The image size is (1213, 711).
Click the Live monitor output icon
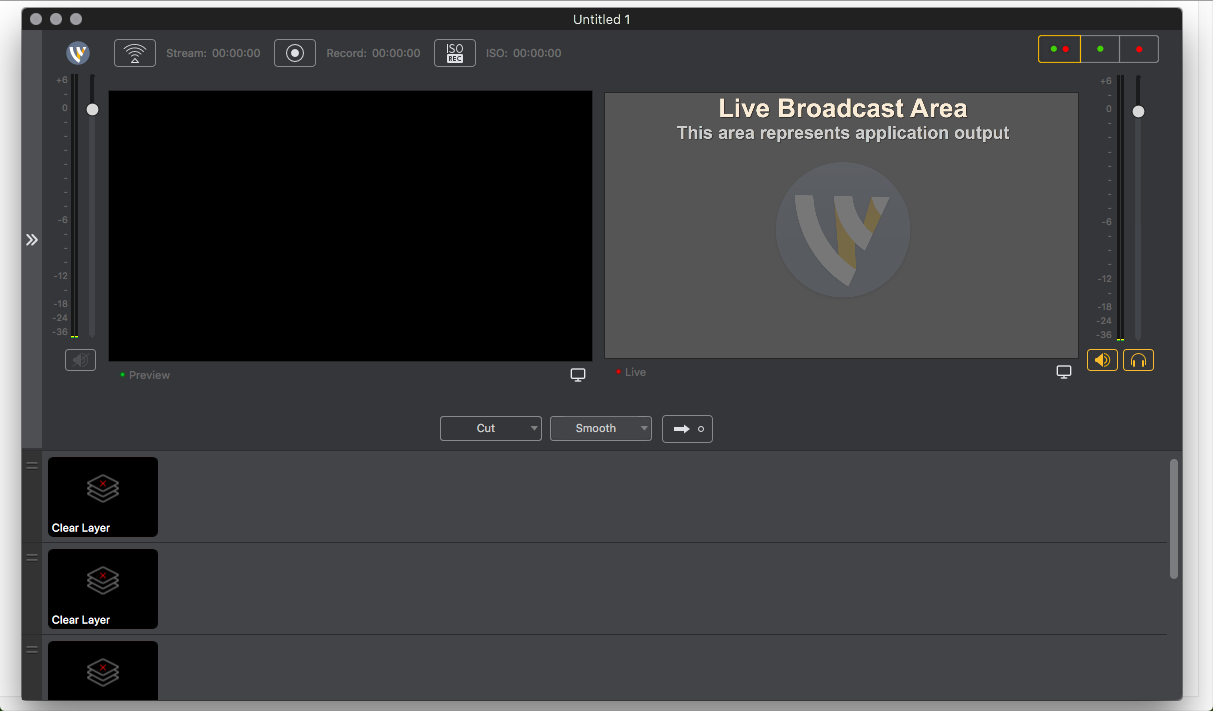[x=1064, y=372]
